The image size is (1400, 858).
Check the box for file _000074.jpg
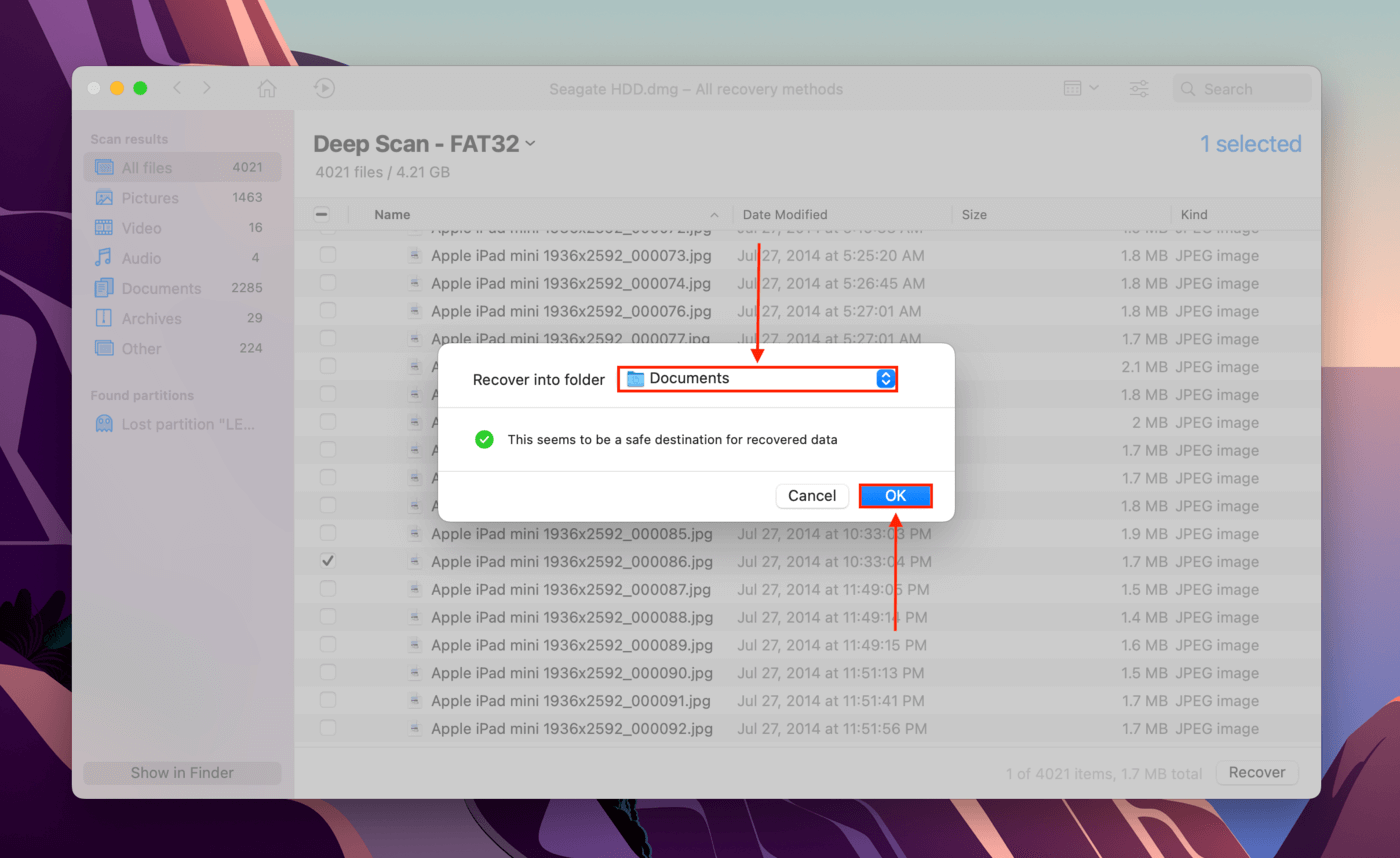[328, 283]
